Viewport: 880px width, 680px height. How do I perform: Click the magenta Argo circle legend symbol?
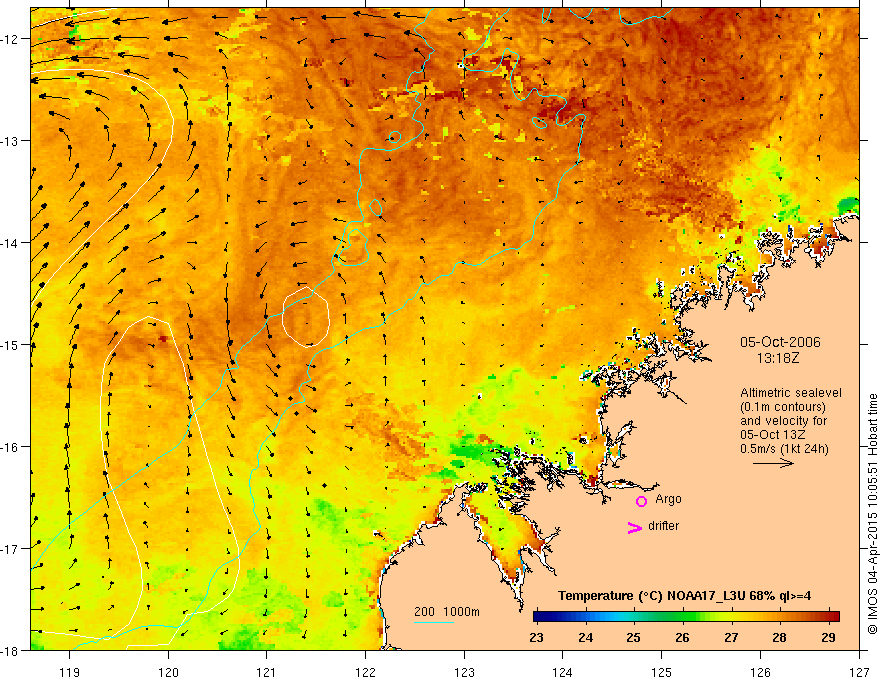point(641,501)
